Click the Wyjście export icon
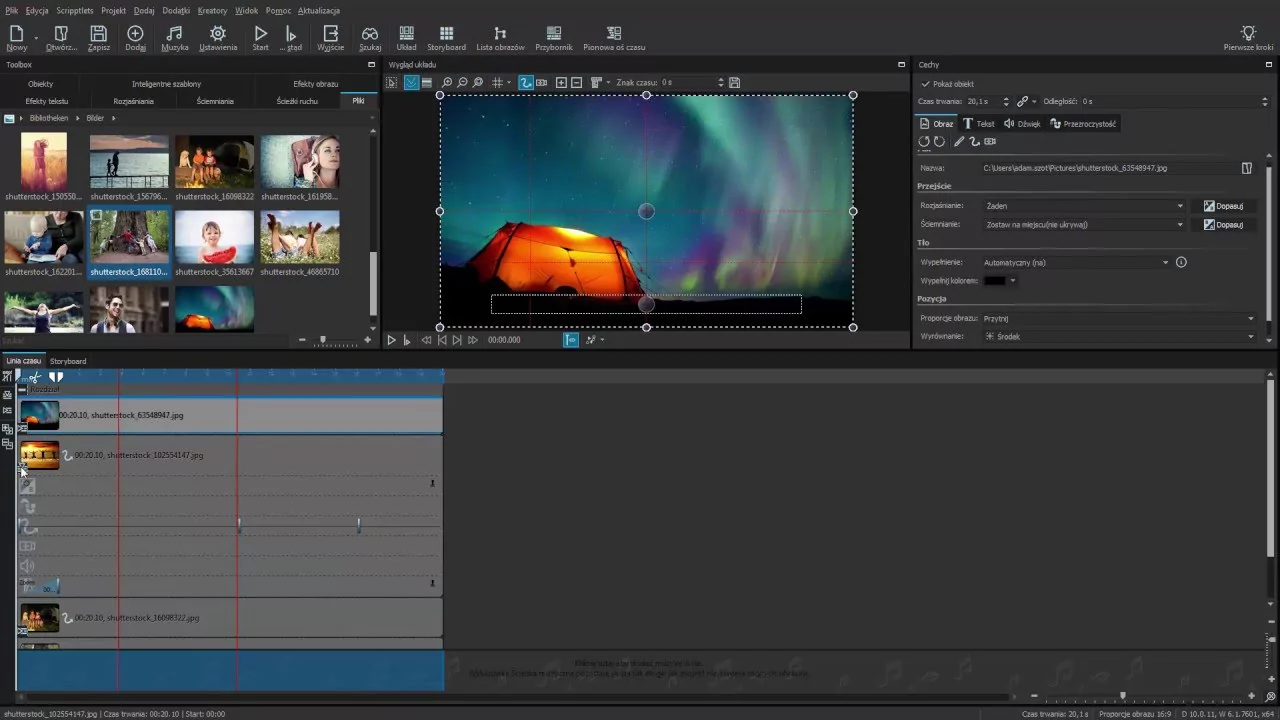Image resolution: width=1280 pixels, height=720 pixels. click(x=329, y=34)
